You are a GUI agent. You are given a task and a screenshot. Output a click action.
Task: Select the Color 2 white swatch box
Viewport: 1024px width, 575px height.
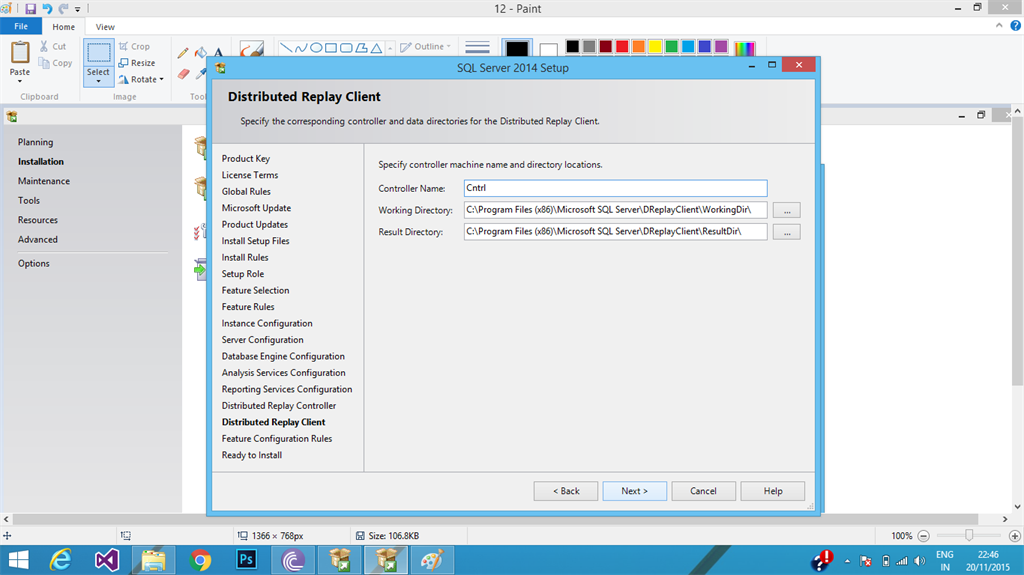pyautogui.click(x=549, y=49)
